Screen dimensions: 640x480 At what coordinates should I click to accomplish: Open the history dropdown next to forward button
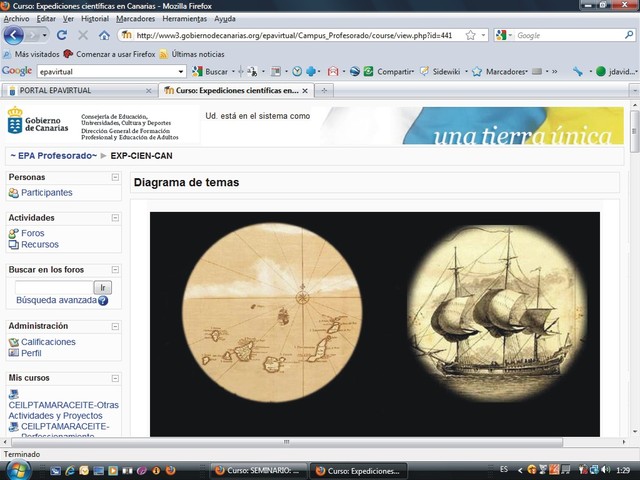44,36
